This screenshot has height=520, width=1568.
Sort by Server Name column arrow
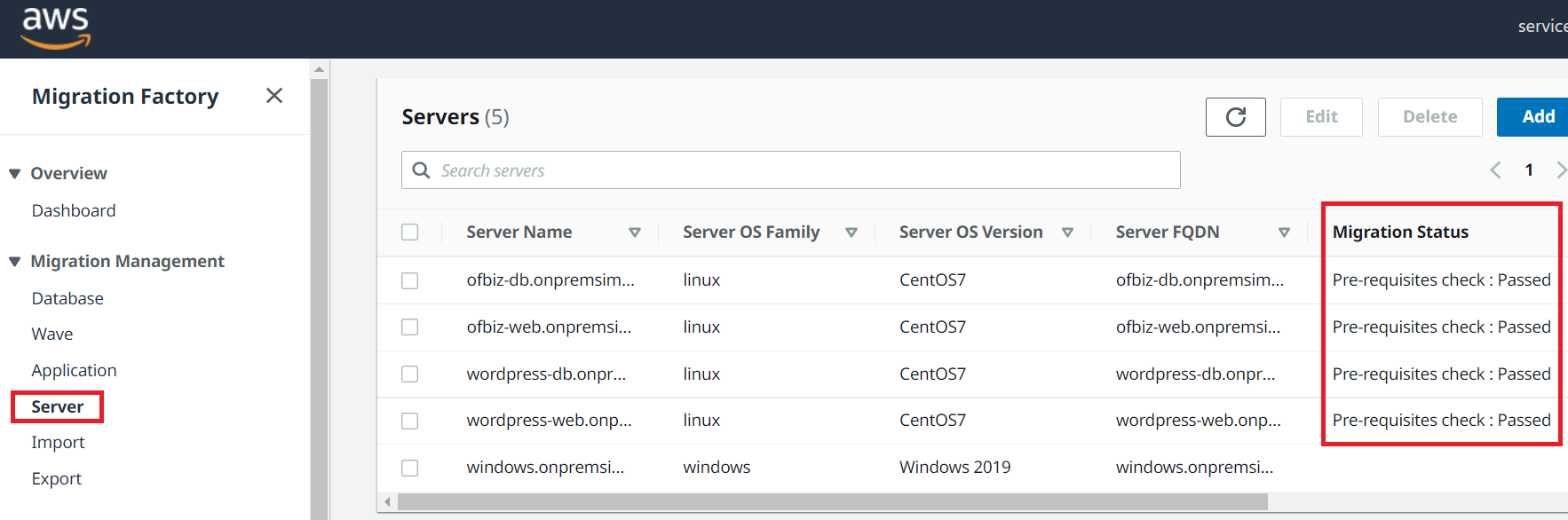(635, 232)
